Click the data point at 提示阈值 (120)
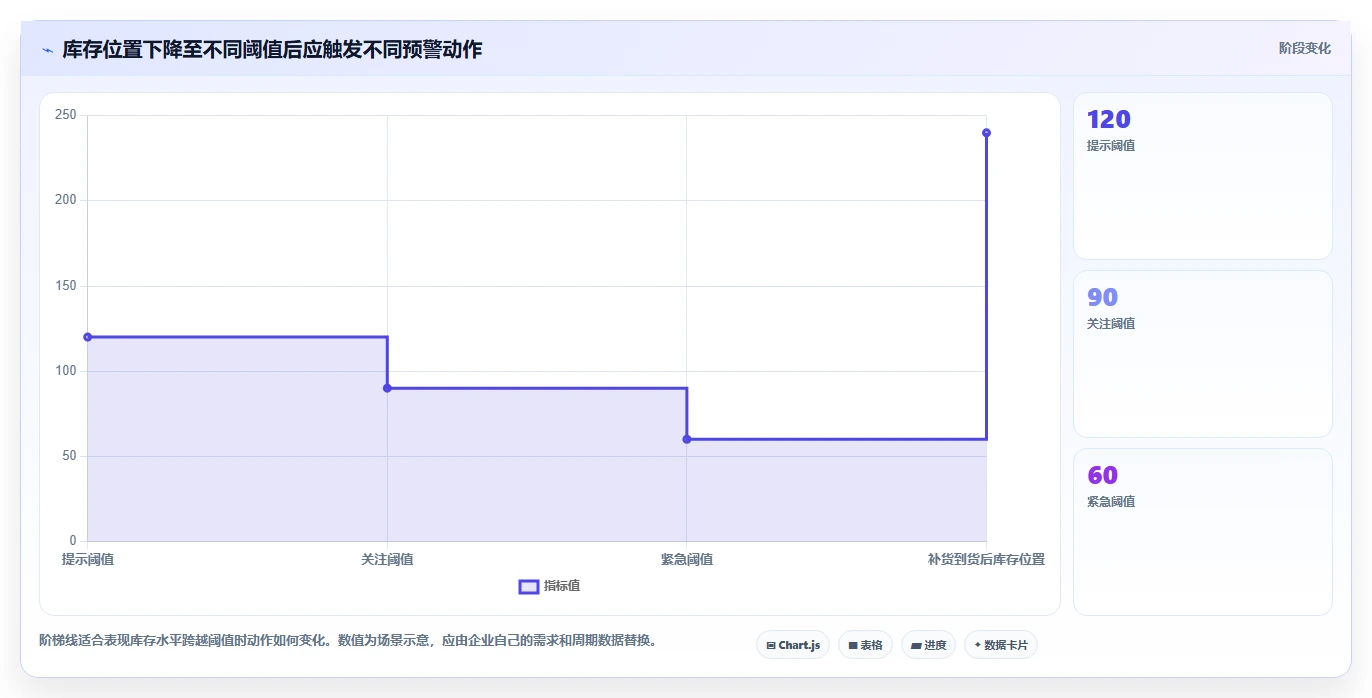1372x698 pixels. [88, 337]
